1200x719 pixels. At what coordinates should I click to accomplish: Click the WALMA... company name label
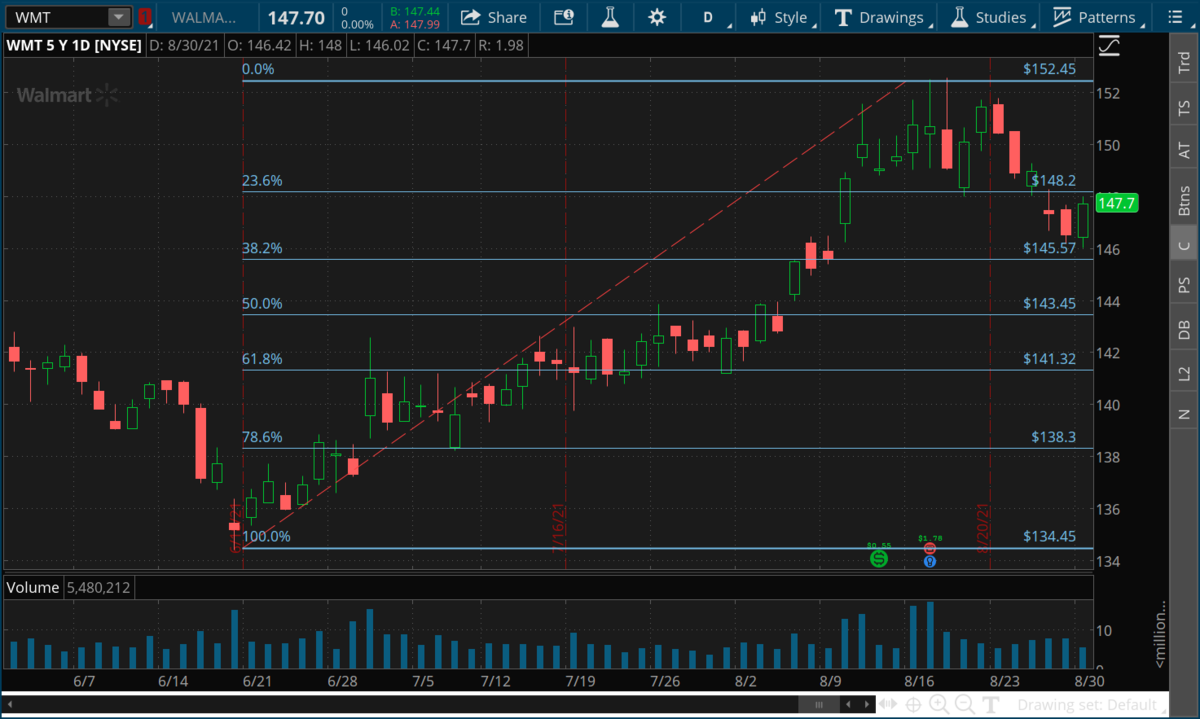(x=205, y=17)
